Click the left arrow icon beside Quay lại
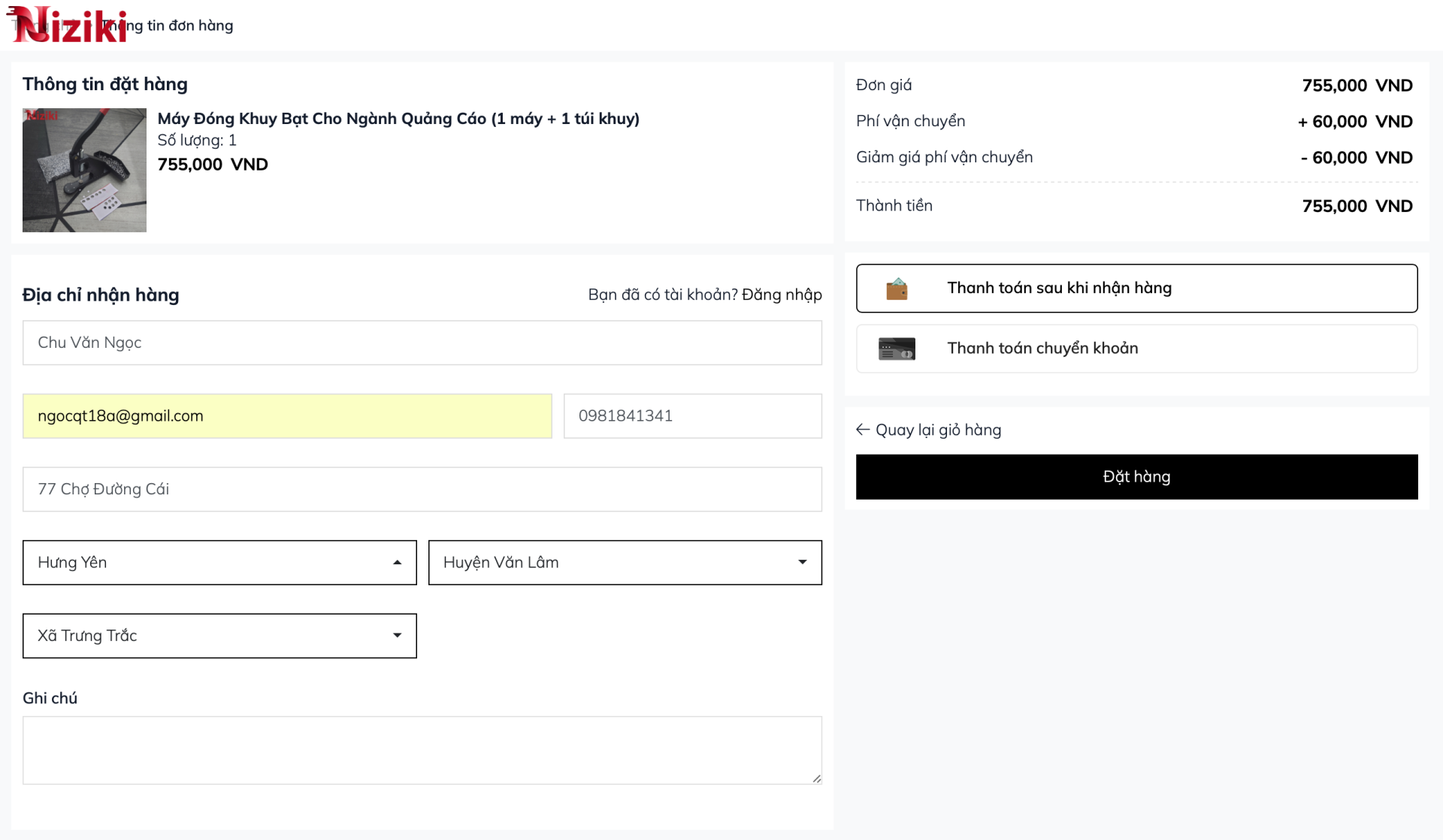This screenshot has height=840, width=1443. pyautogui.click(x=863, y=430)
